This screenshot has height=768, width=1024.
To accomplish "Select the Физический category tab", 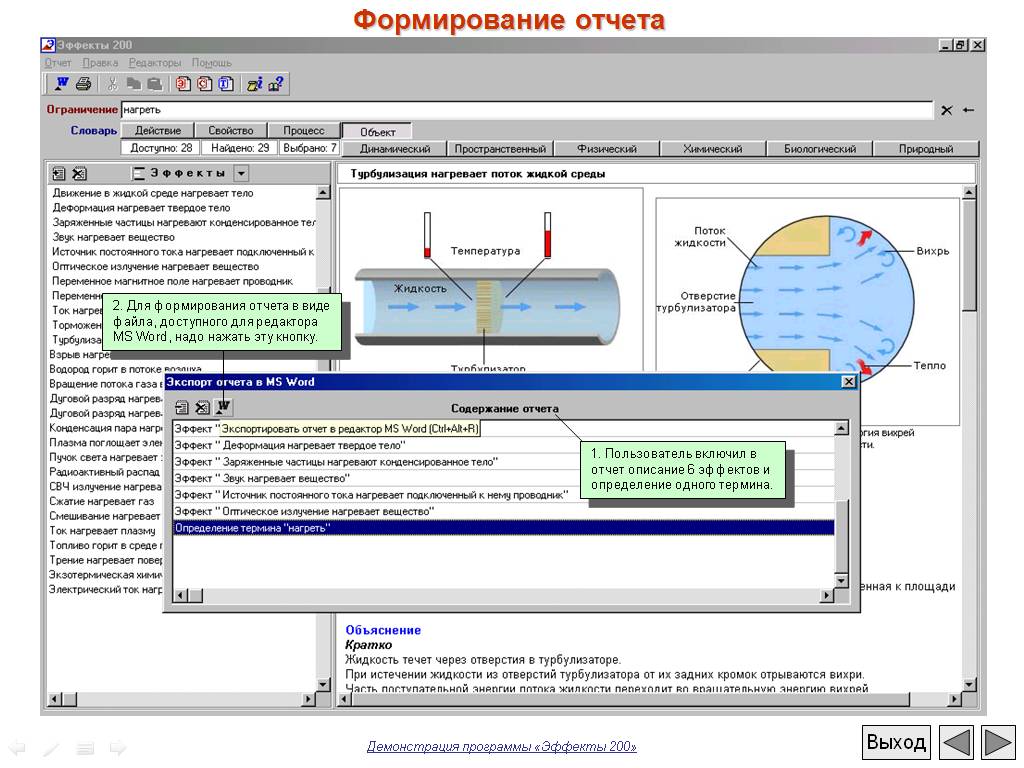I will click(607, 149).
